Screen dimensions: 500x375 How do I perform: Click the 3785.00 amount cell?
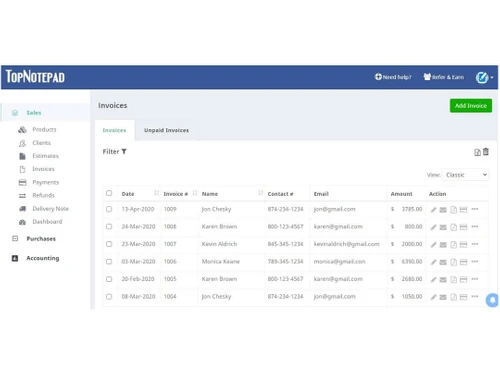(x=412, y=209)
